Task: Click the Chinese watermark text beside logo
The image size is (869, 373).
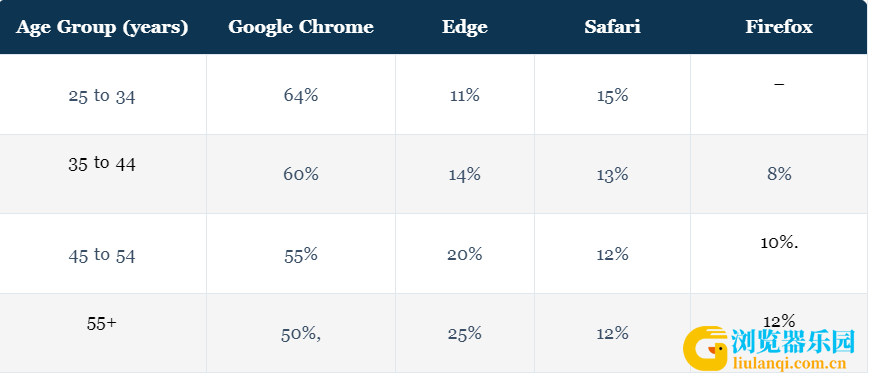Action: click(794, 342)
